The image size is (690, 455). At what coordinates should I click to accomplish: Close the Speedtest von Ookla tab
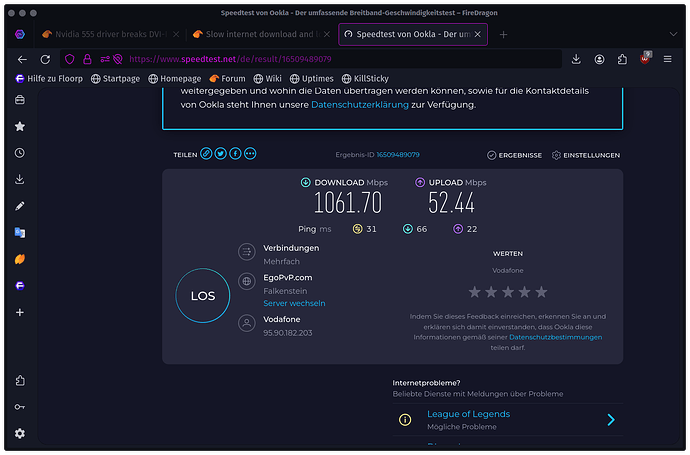478,34
